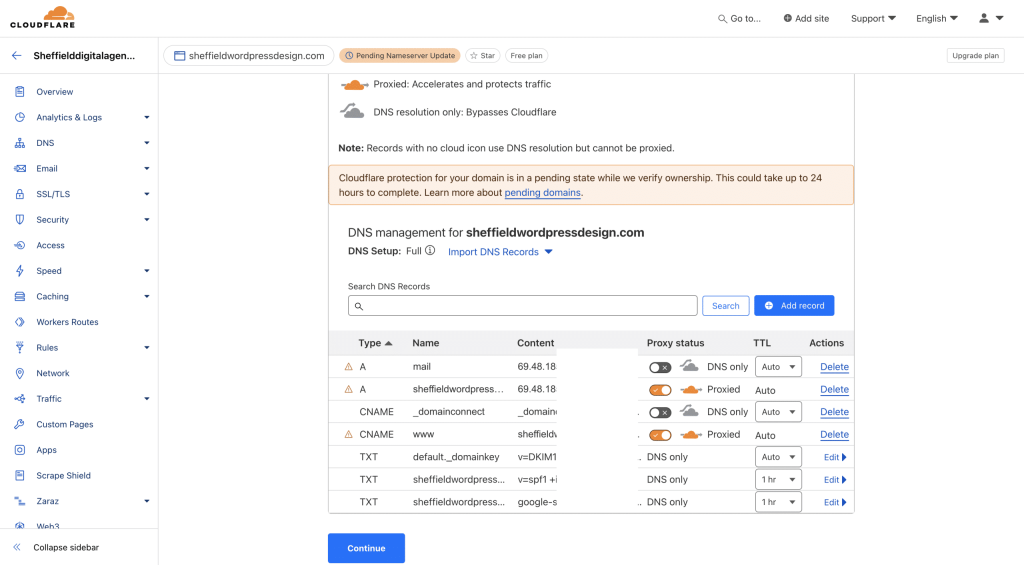
Task: Open the Go to... search
Action: pyautogui.click(x=739, y=18)
